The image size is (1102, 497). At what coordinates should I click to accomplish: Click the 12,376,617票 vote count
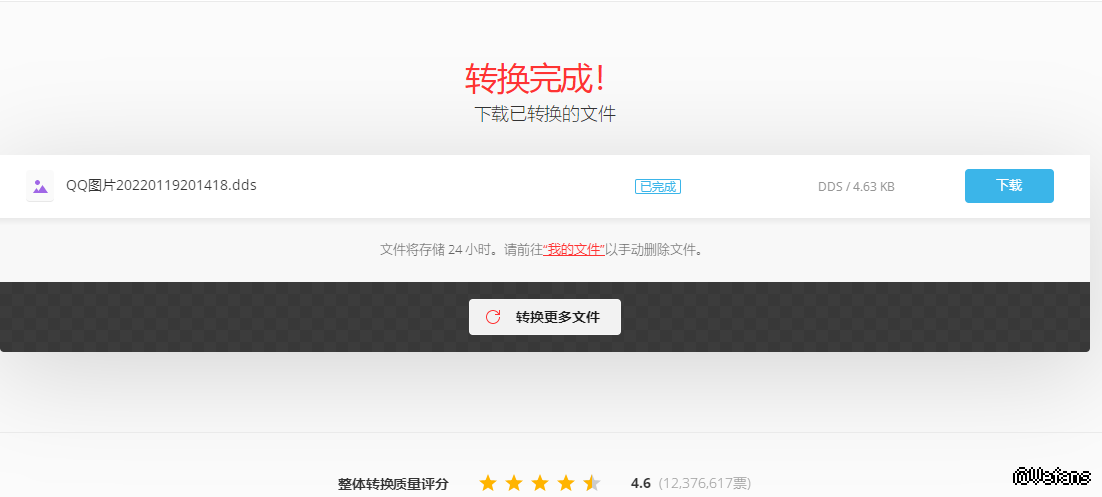tap(705, 483)
